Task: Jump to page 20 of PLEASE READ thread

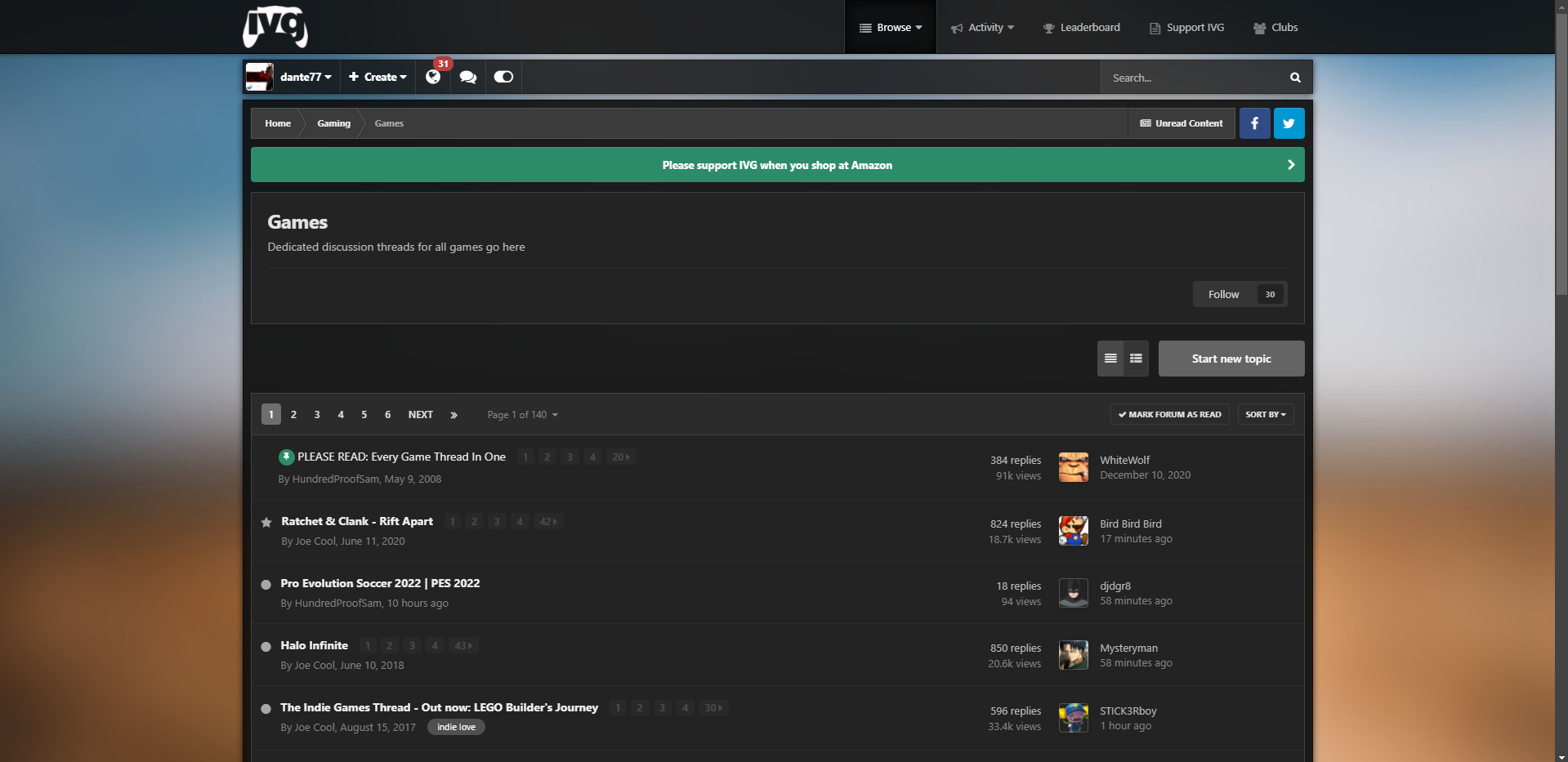Action: [x=621, y=457]
